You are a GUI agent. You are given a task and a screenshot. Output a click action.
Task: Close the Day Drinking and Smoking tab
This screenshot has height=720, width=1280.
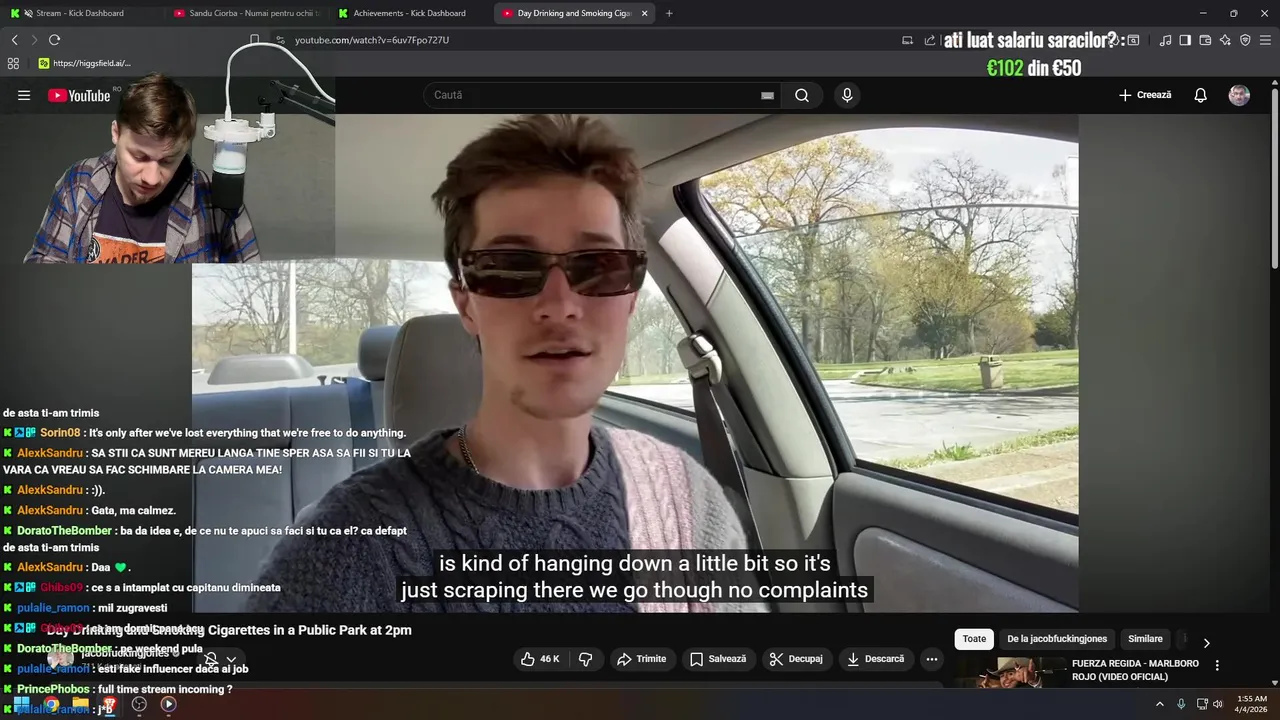click(644, 13)
